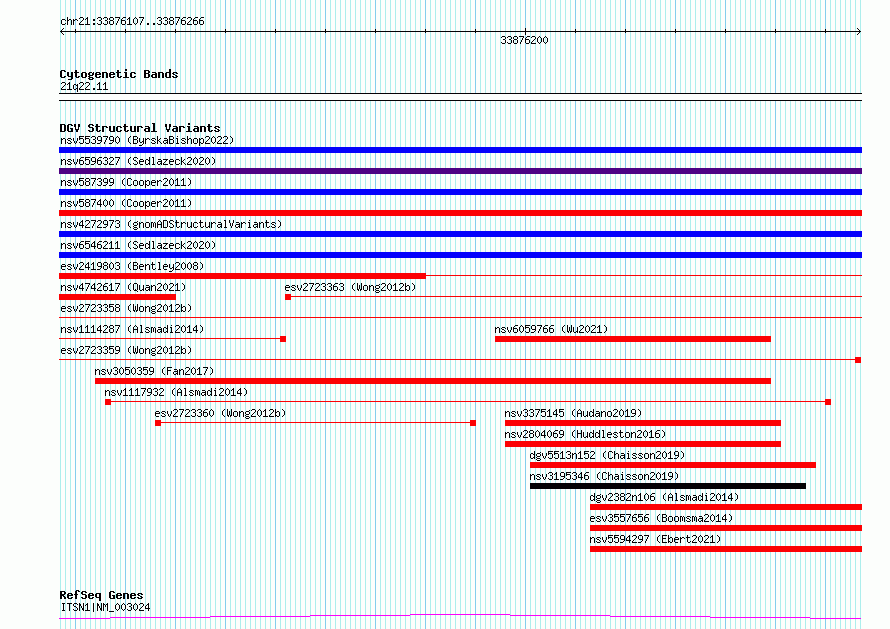890x629 pixels.
Task: Click the 33876200 ruler coordinate label
Action: (x=524, y=40)
